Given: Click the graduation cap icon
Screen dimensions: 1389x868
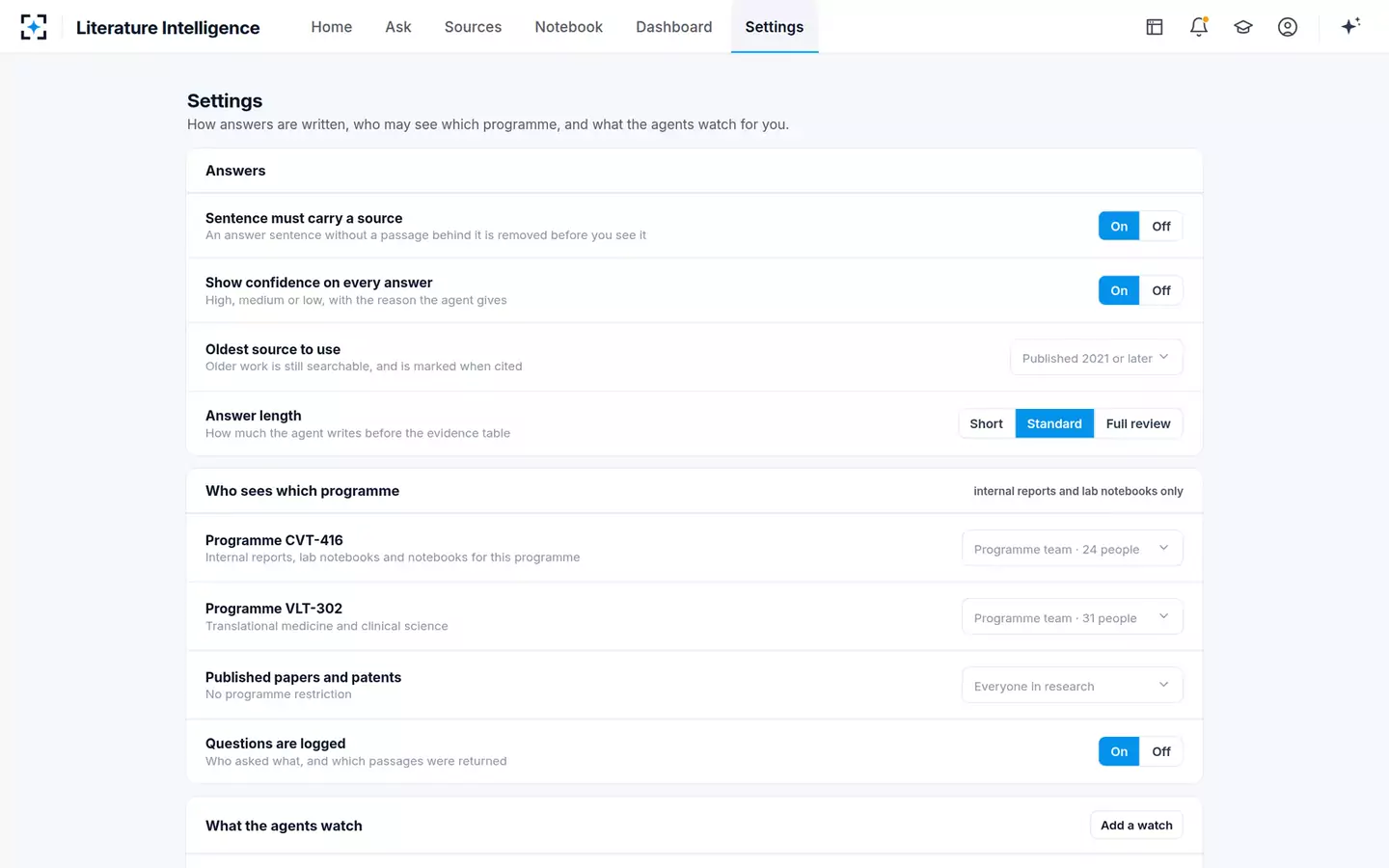Looking at the screenshot, I should pos(1243,27).
